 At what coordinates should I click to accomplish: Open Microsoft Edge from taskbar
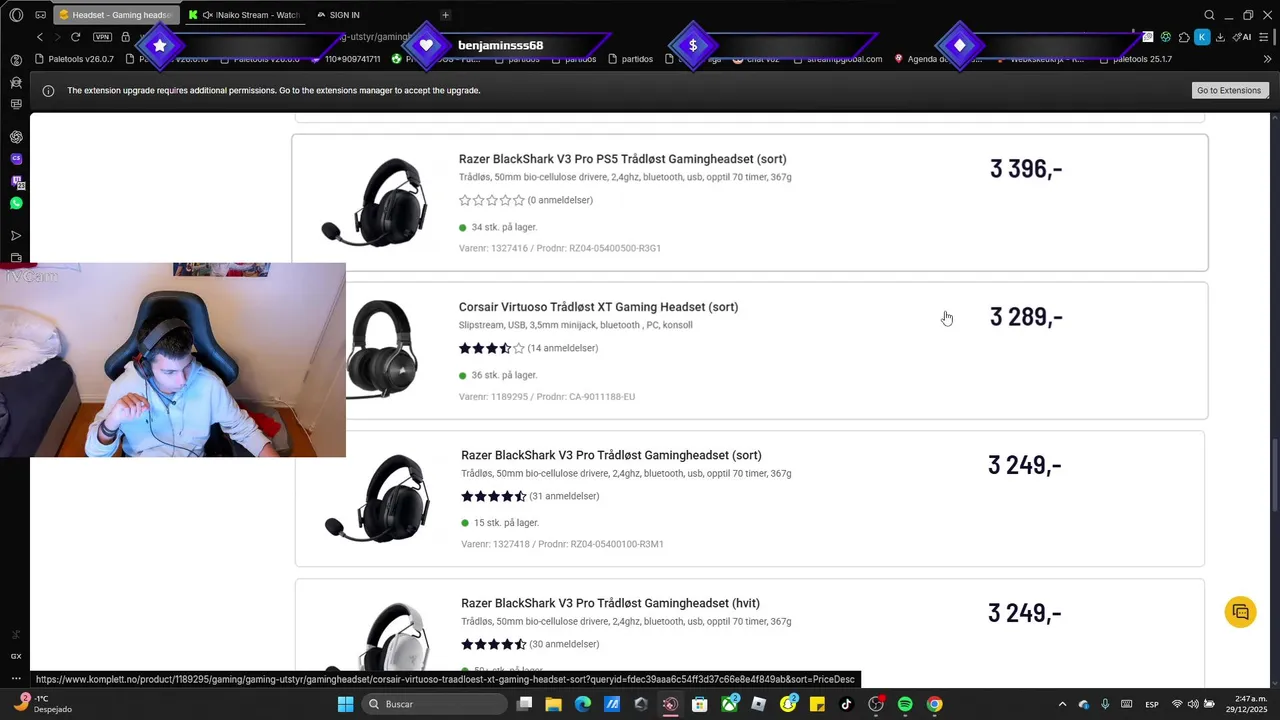click(582, 704)
